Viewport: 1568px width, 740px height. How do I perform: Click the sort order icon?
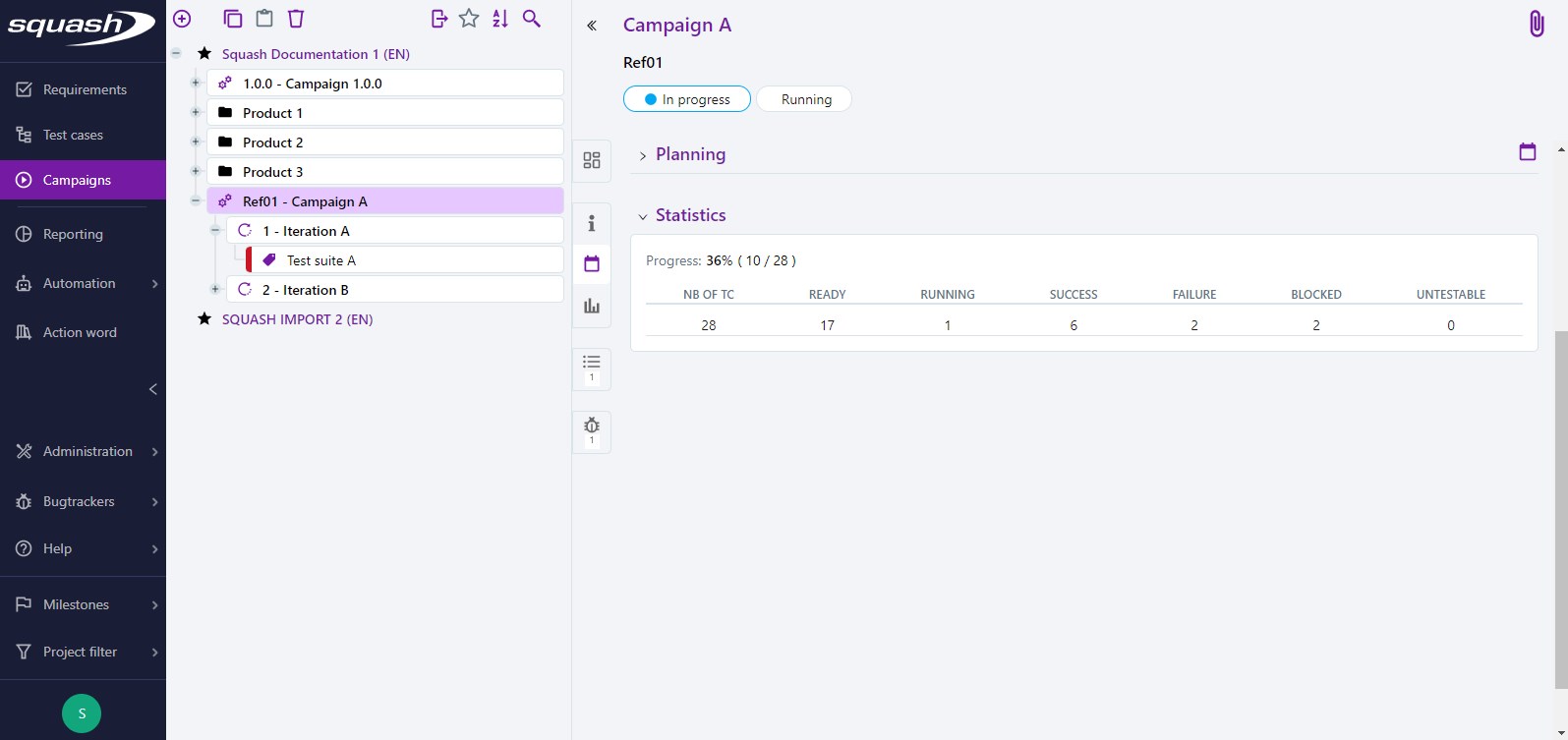click(x=500, y=19)
